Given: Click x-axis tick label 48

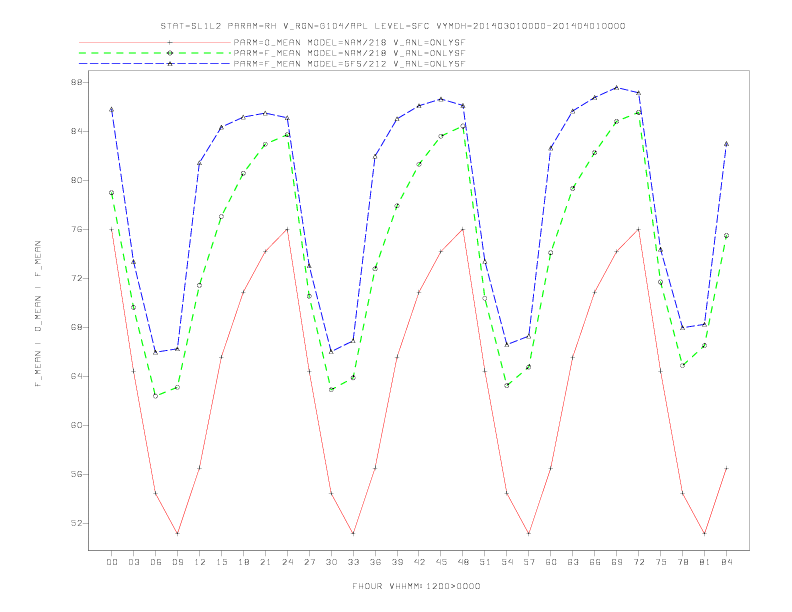Looking at the screenshot, I should tap(463, 562).
